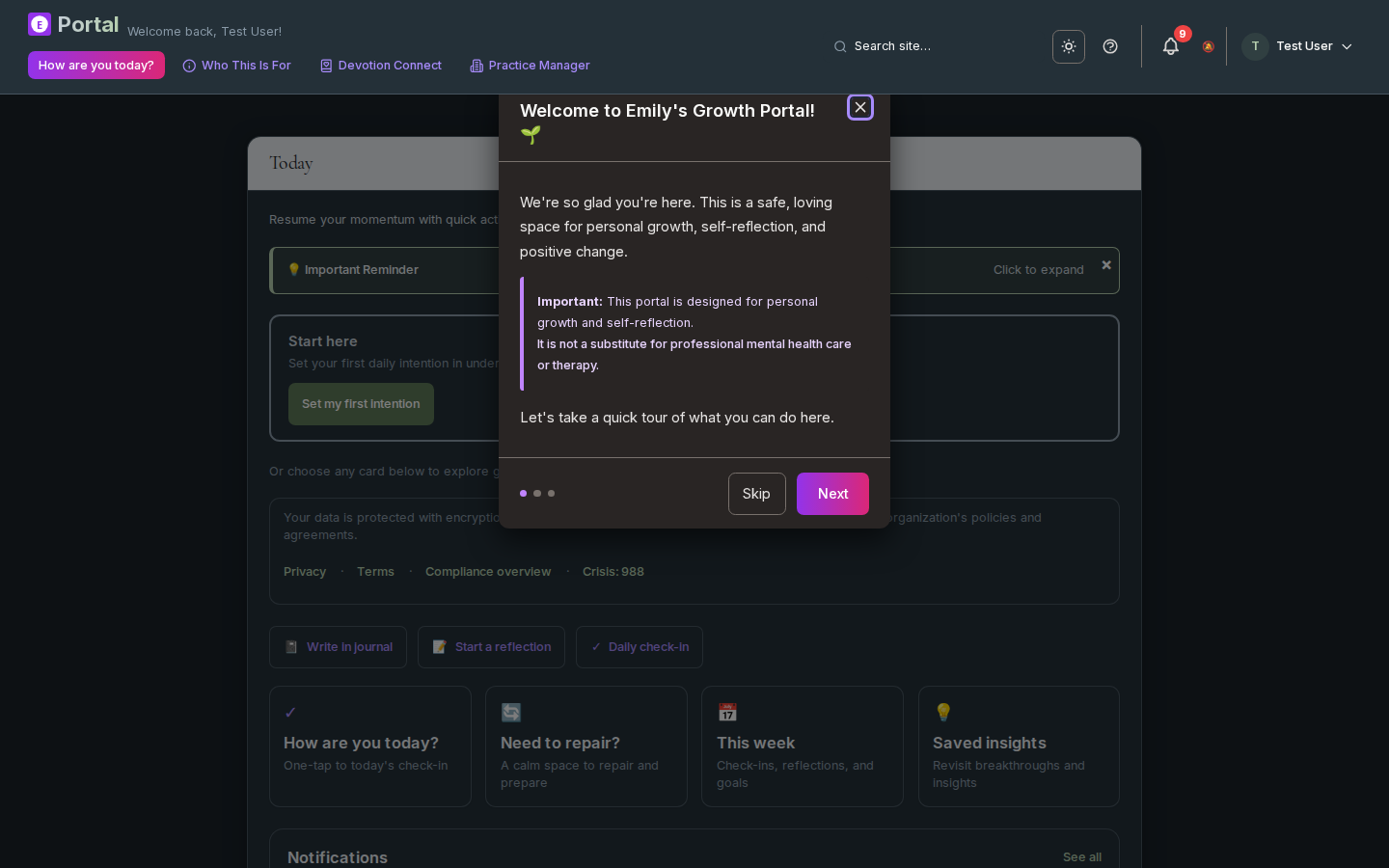Open Devotion Connect in navigation
This screenshot has width=1389, height=868.
point(381,66)
